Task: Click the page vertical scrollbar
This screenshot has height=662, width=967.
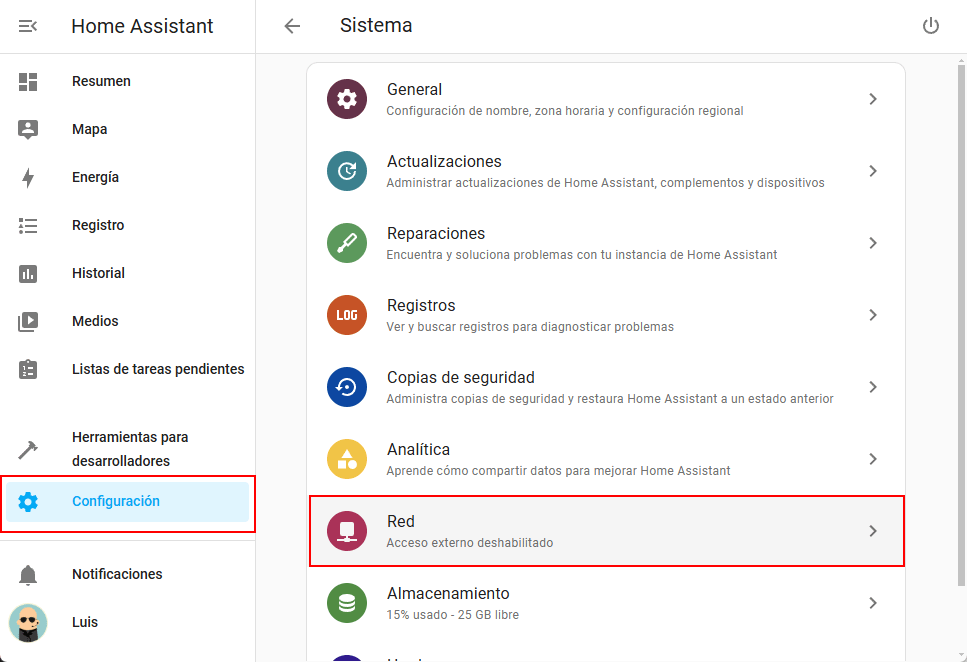Action: [961, 300]
